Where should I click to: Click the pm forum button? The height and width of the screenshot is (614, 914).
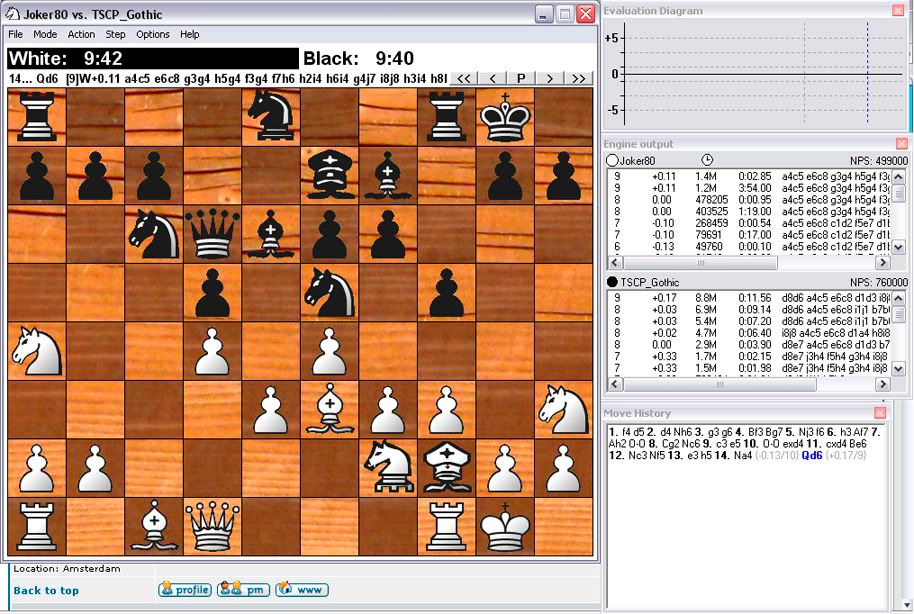click(x=243, y=590)
